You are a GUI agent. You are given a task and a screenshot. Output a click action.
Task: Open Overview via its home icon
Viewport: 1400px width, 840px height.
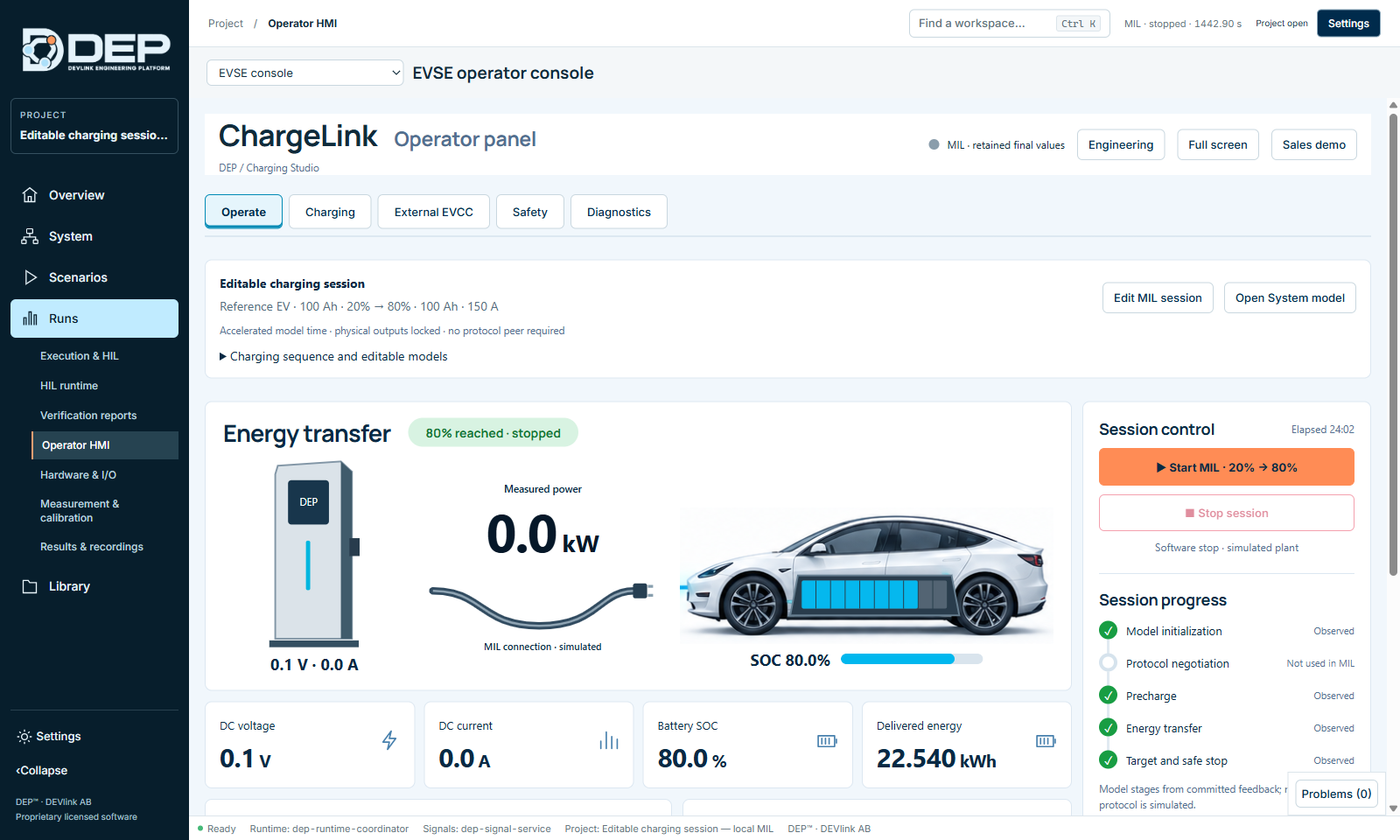30,195
